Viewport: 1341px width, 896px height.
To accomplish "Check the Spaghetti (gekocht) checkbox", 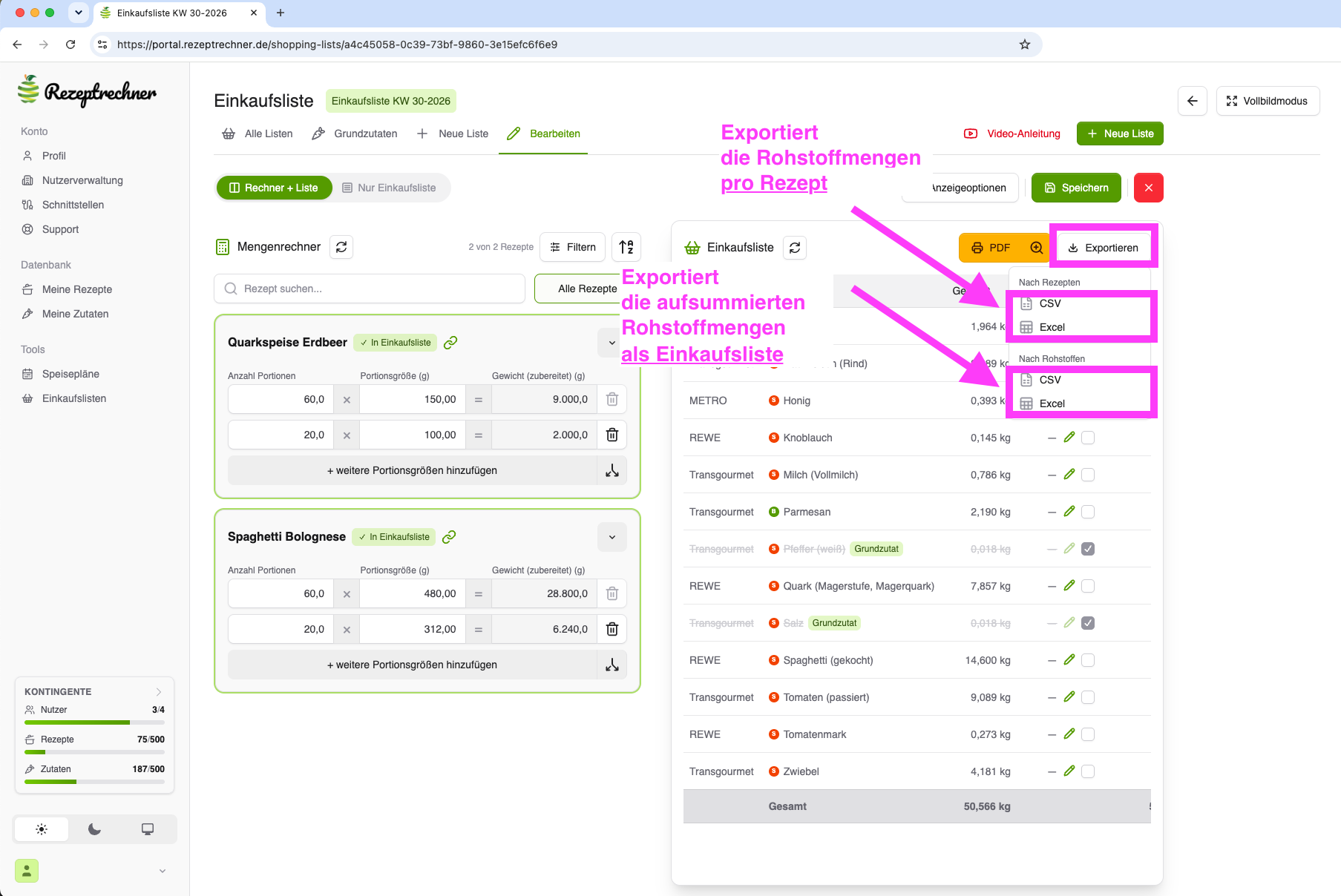I will pos(1088,660).
